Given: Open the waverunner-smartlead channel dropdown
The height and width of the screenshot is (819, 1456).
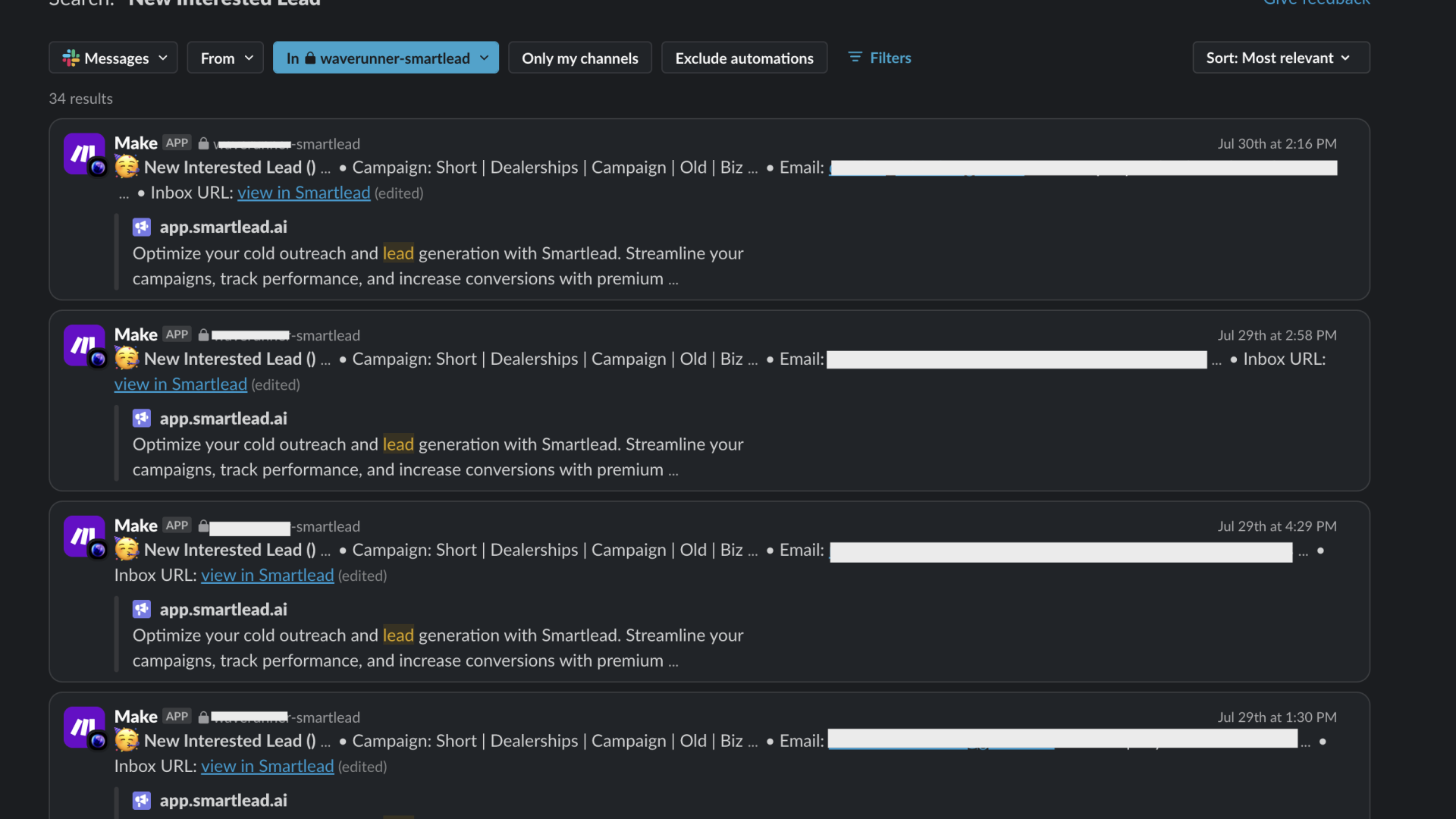Looking at the screenshot, I should coord(385,57).
